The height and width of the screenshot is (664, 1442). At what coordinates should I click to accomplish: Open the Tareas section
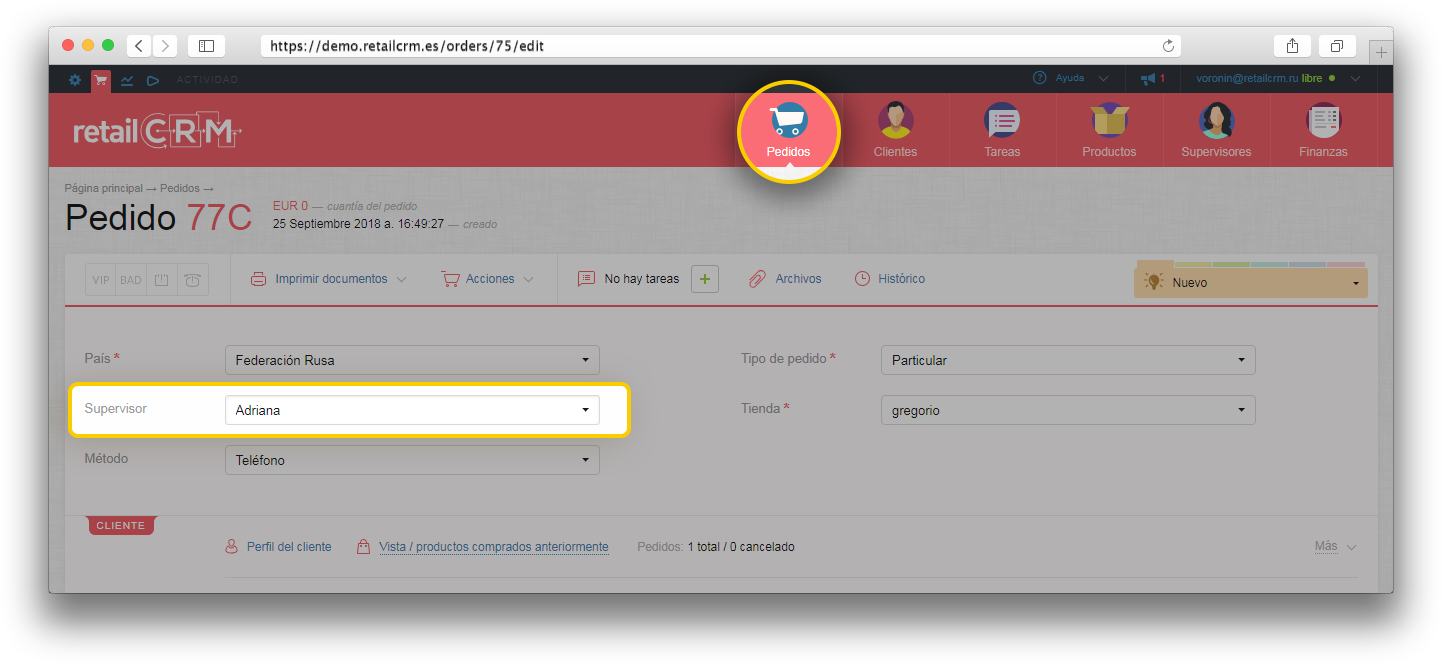pos(1002,131)
